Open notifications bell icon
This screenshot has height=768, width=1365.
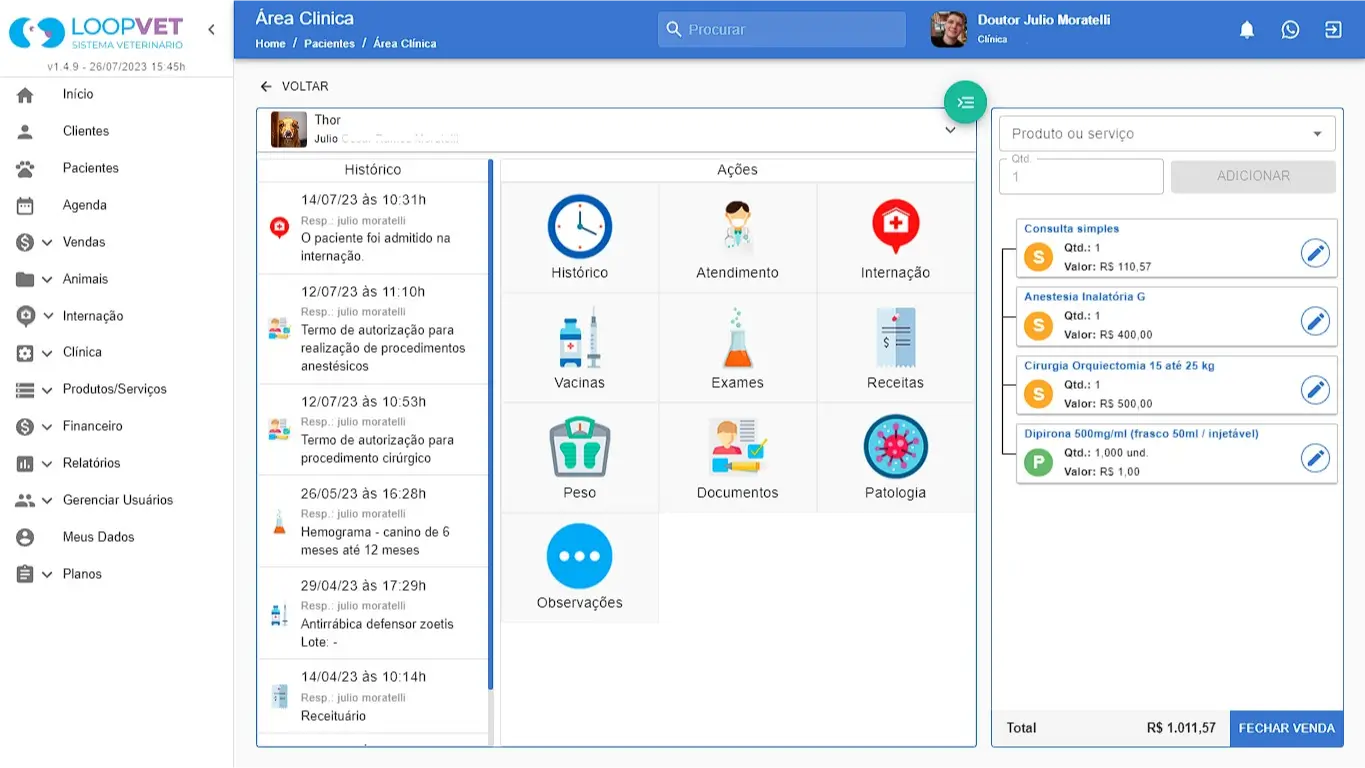1247,30
